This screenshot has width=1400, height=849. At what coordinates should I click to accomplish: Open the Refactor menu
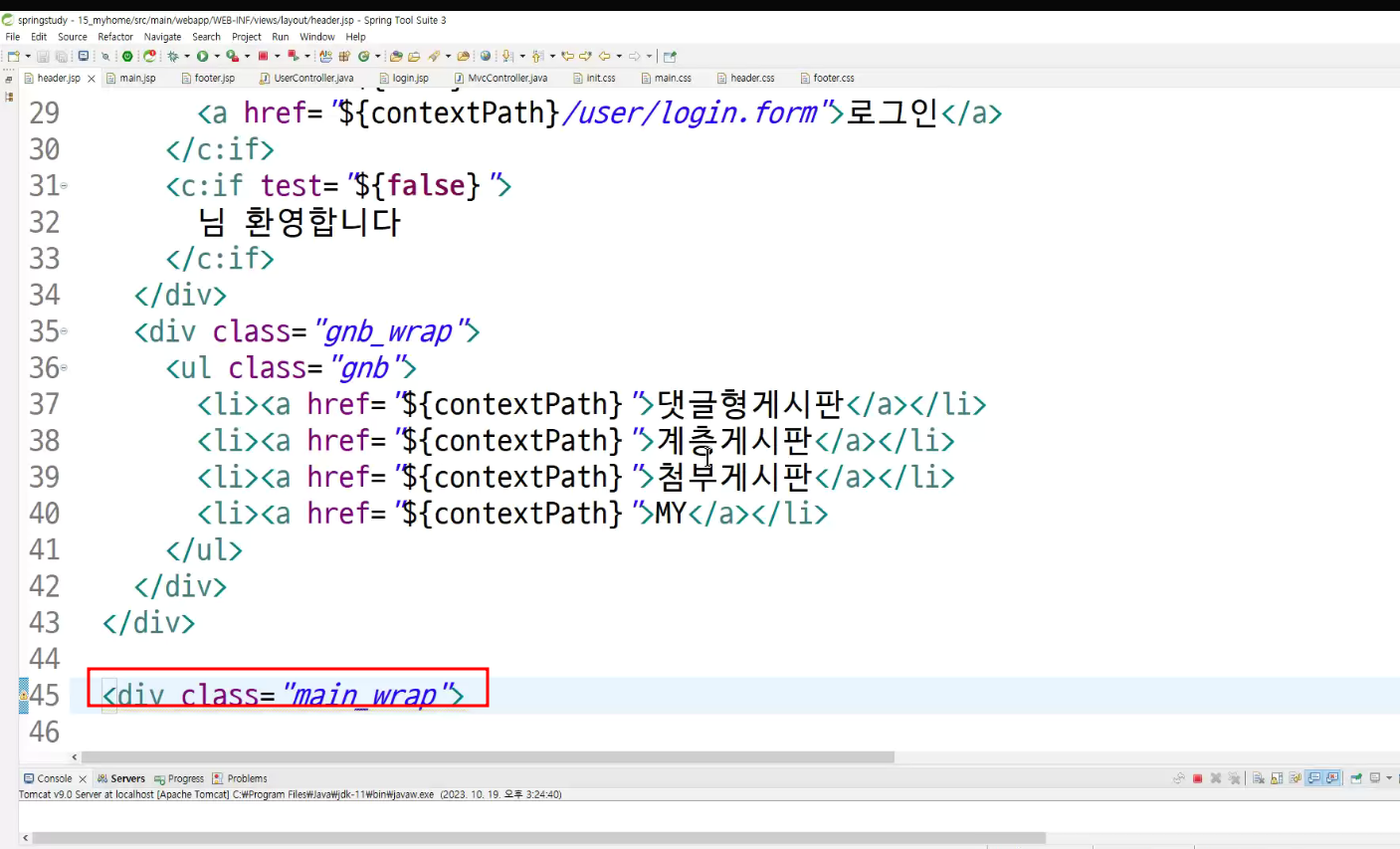pos(115,37)
